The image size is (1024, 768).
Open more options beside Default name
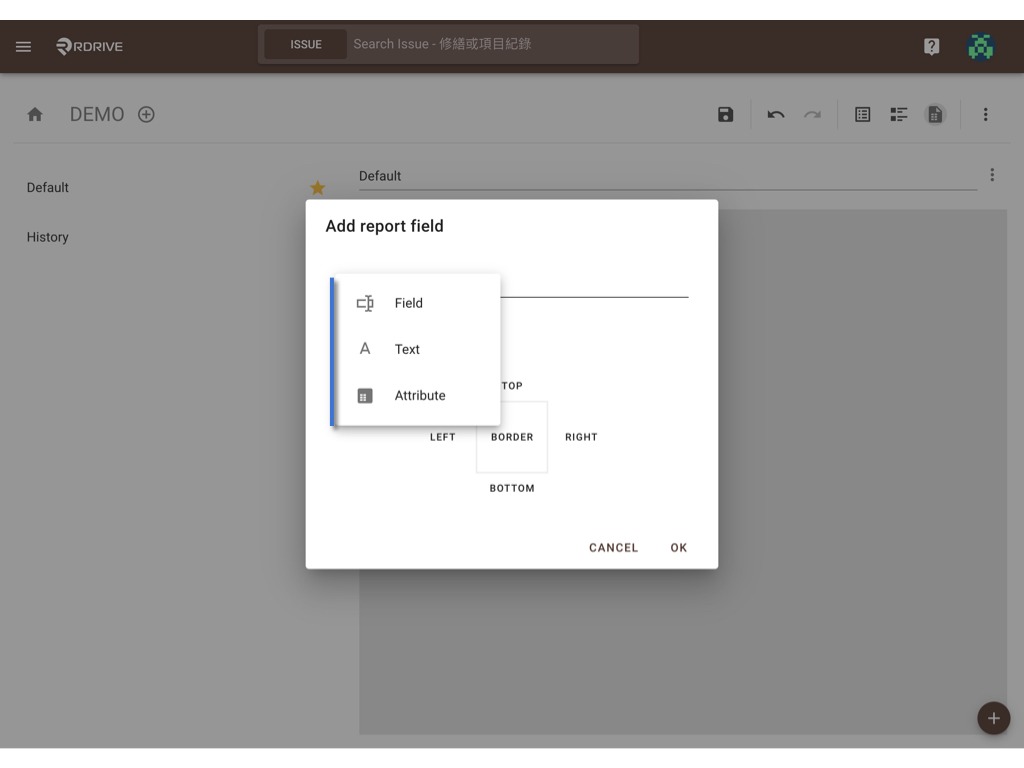point(992,175)
